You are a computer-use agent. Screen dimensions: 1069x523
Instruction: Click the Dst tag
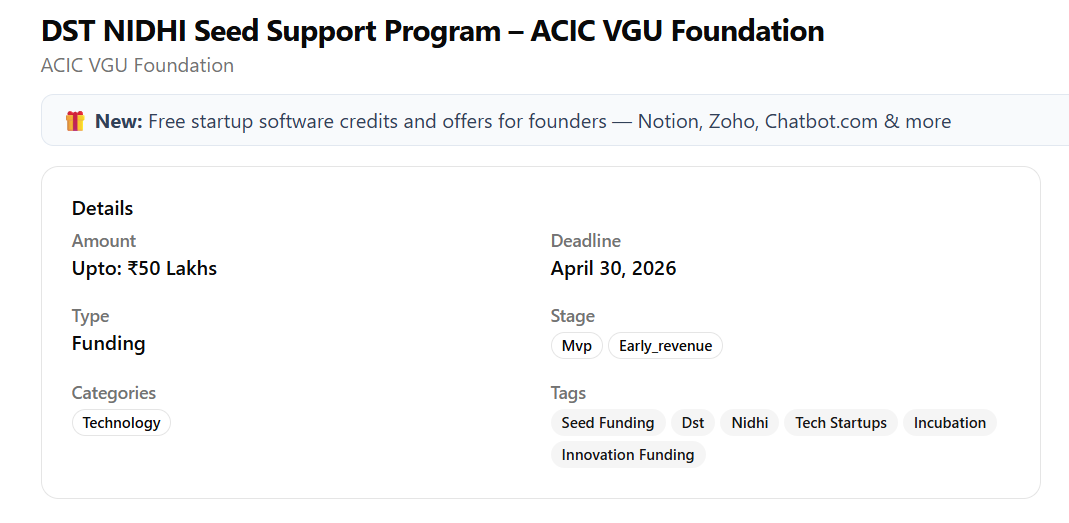[x=693, y=423]
